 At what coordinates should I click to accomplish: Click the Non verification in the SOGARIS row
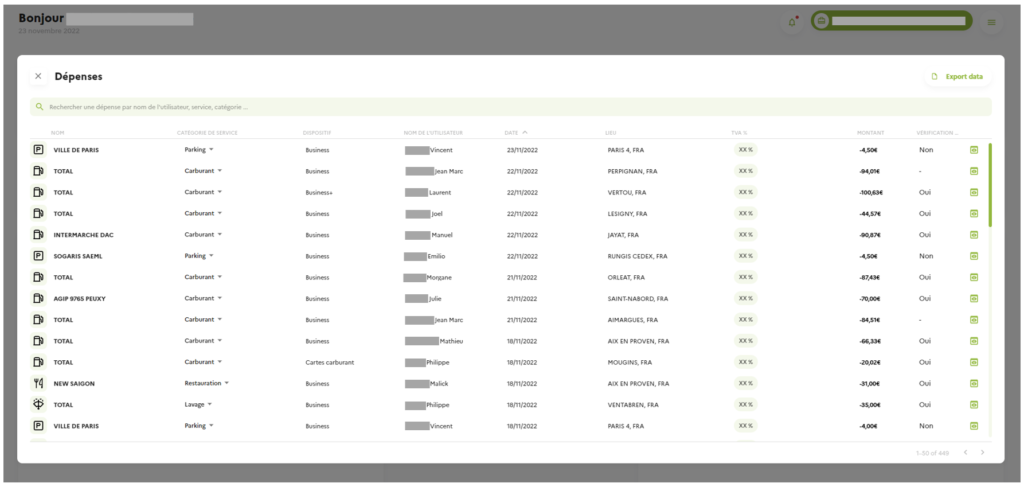coord(926,256)
